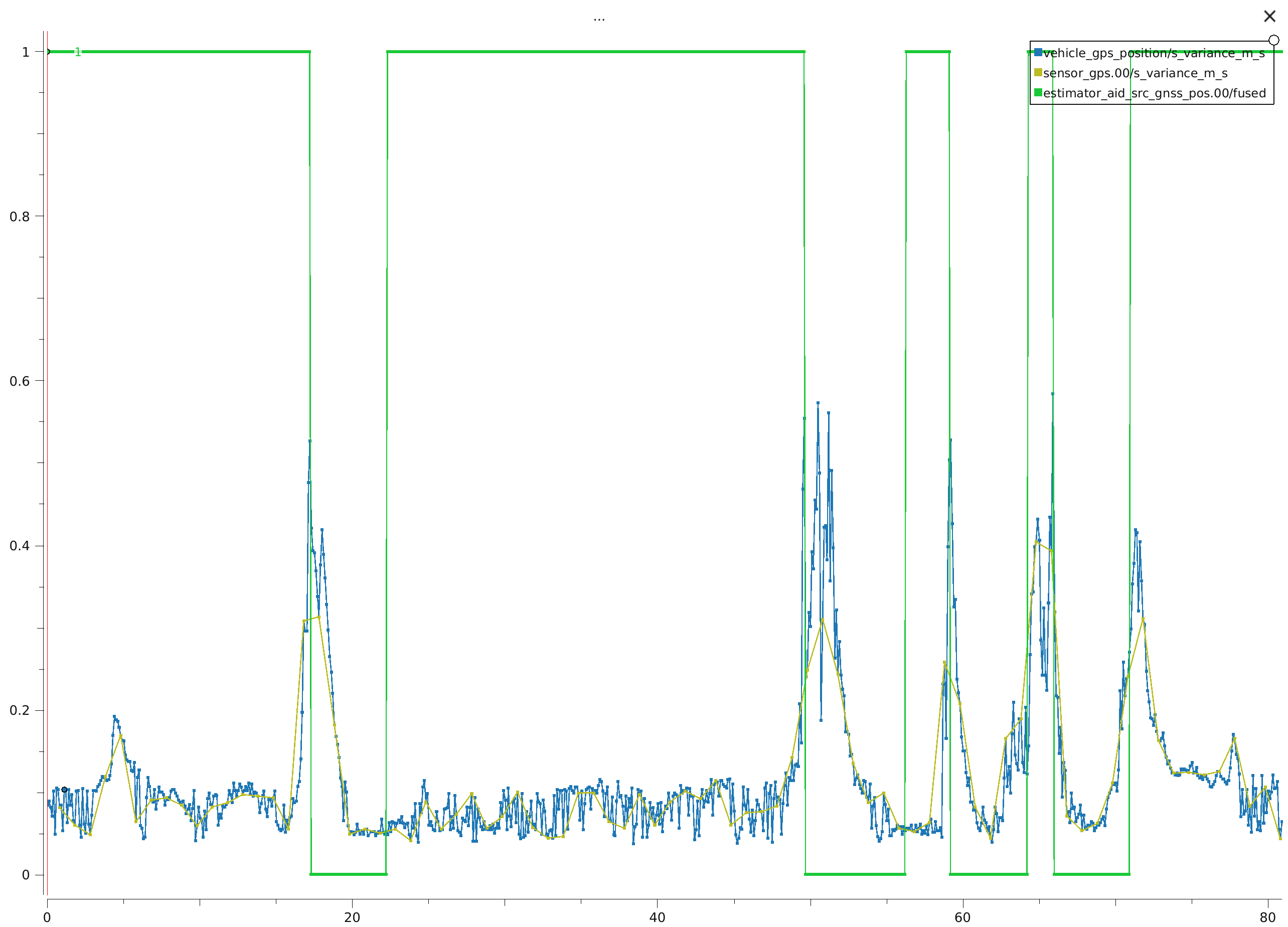Toggle the vehicle_gps_position/s_variance_m_s curve via legend
This screenshot has height=927, width=1288.
(x=1154, y=53)
